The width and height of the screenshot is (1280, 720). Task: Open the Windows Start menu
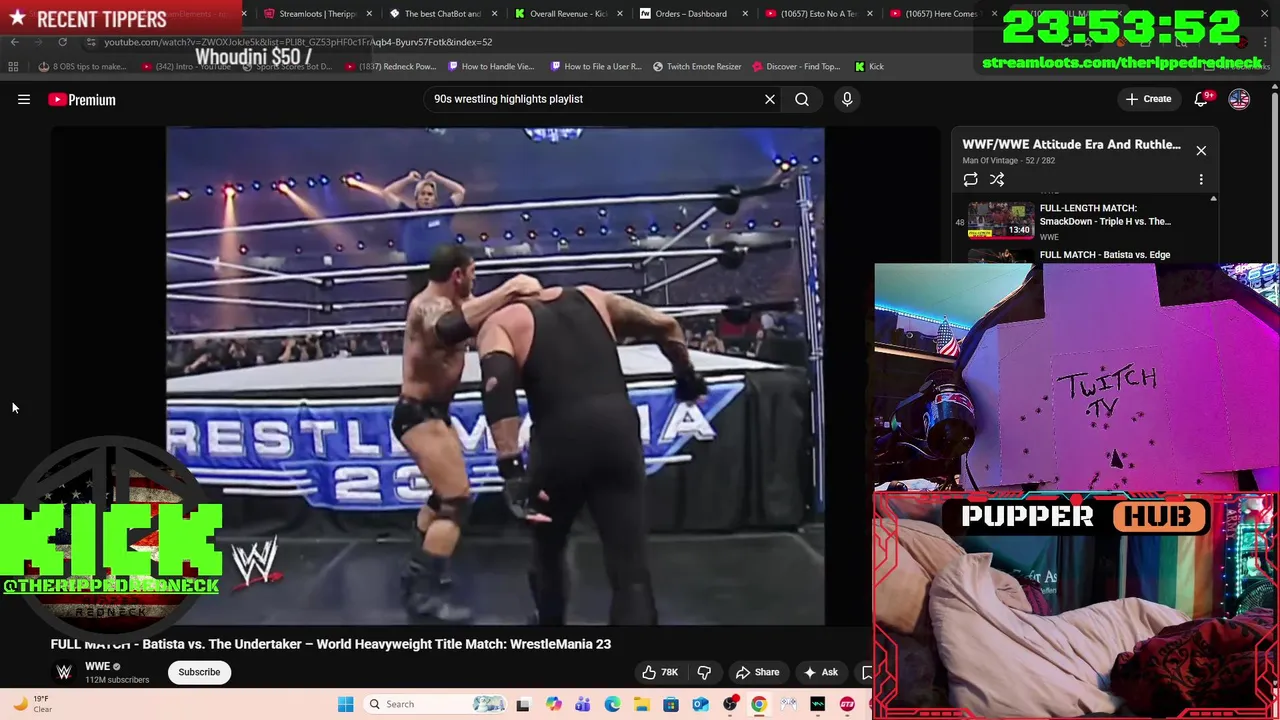pos(345,704)
